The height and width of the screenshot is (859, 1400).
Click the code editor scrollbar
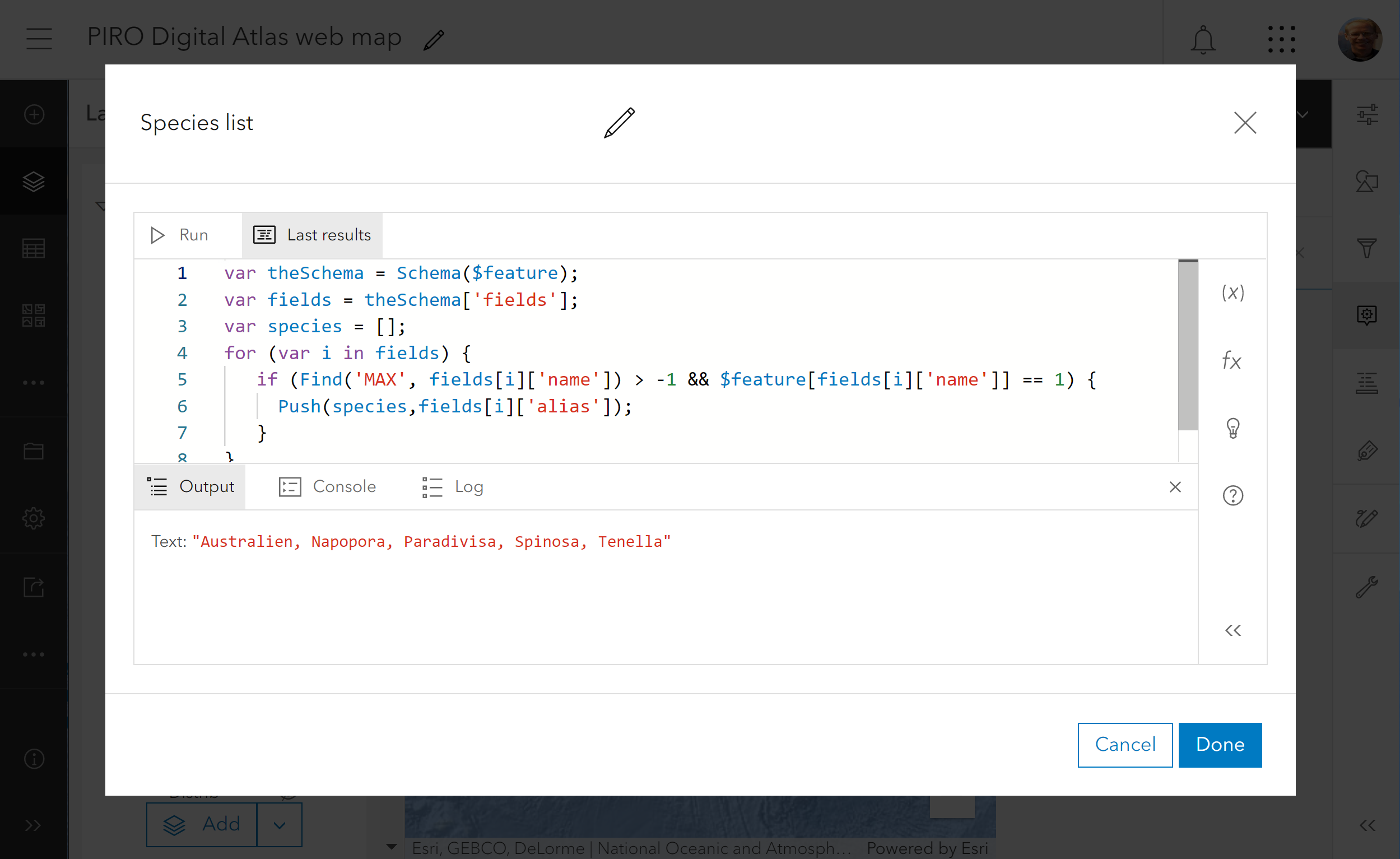[1188, 345]
